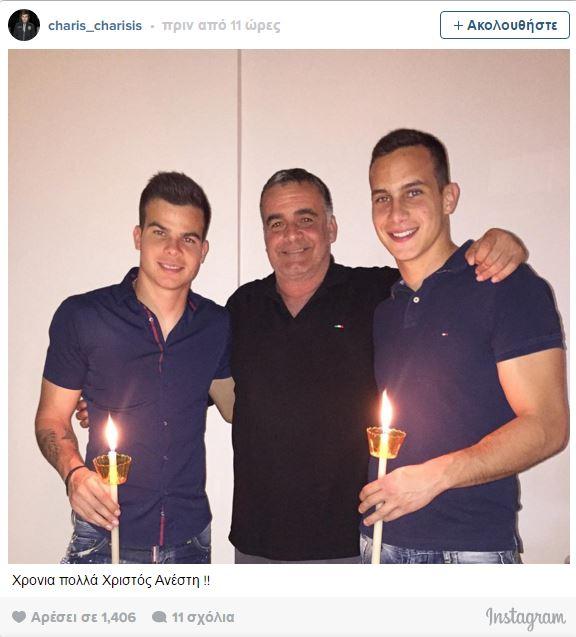Click the left candle flame in photo

pos(111,433)
